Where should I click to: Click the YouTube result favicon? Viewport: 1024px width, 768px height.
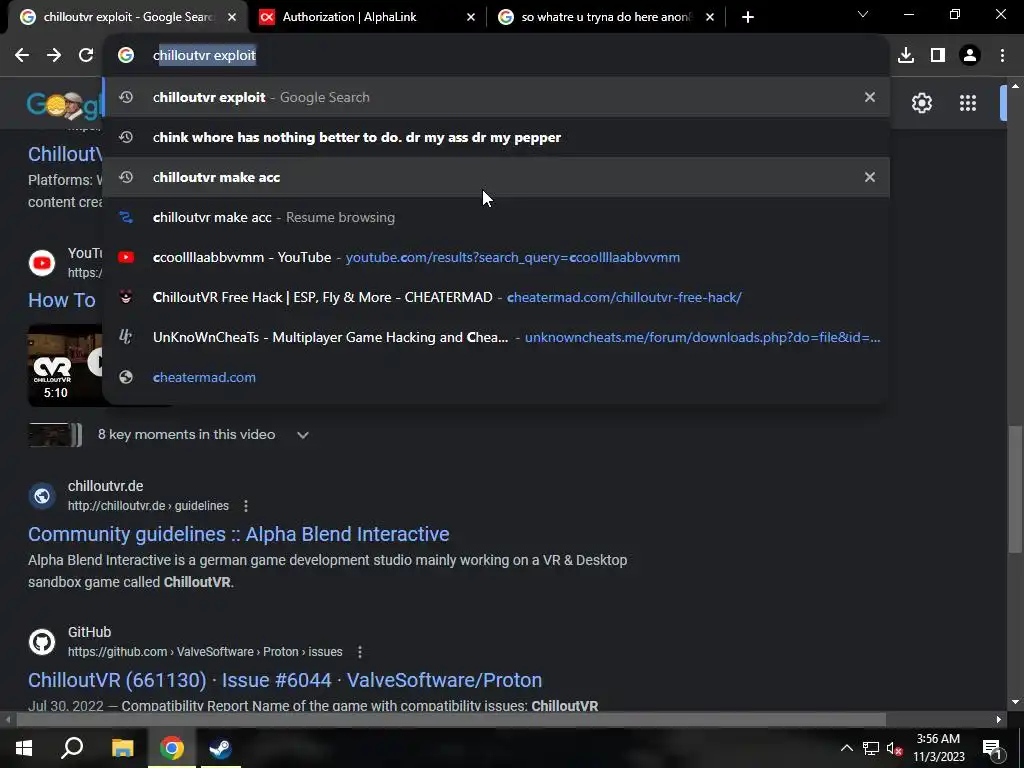pos(42,263)
